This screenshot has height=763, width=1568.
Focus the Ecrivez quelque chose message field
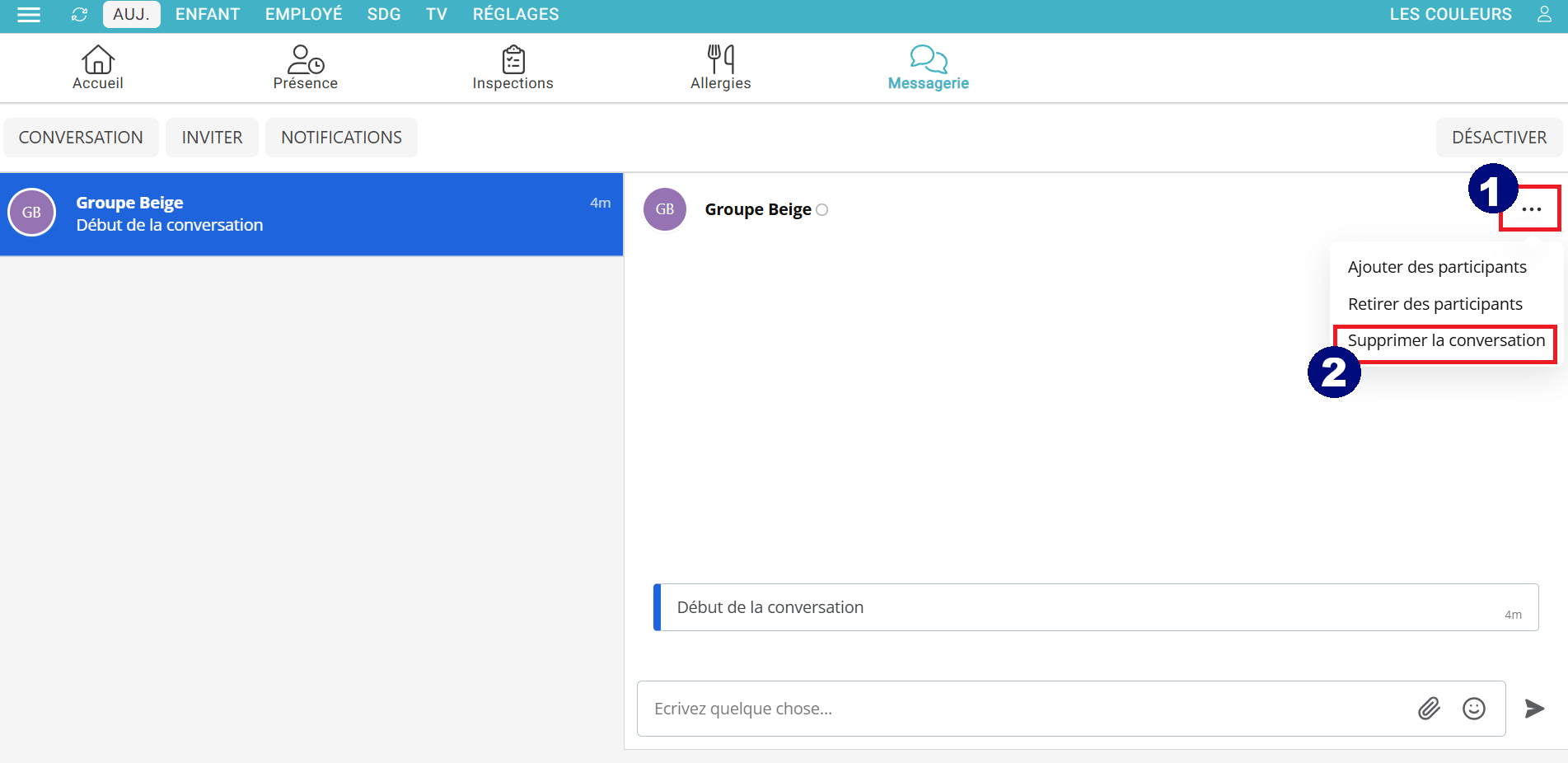(1022, 709)
